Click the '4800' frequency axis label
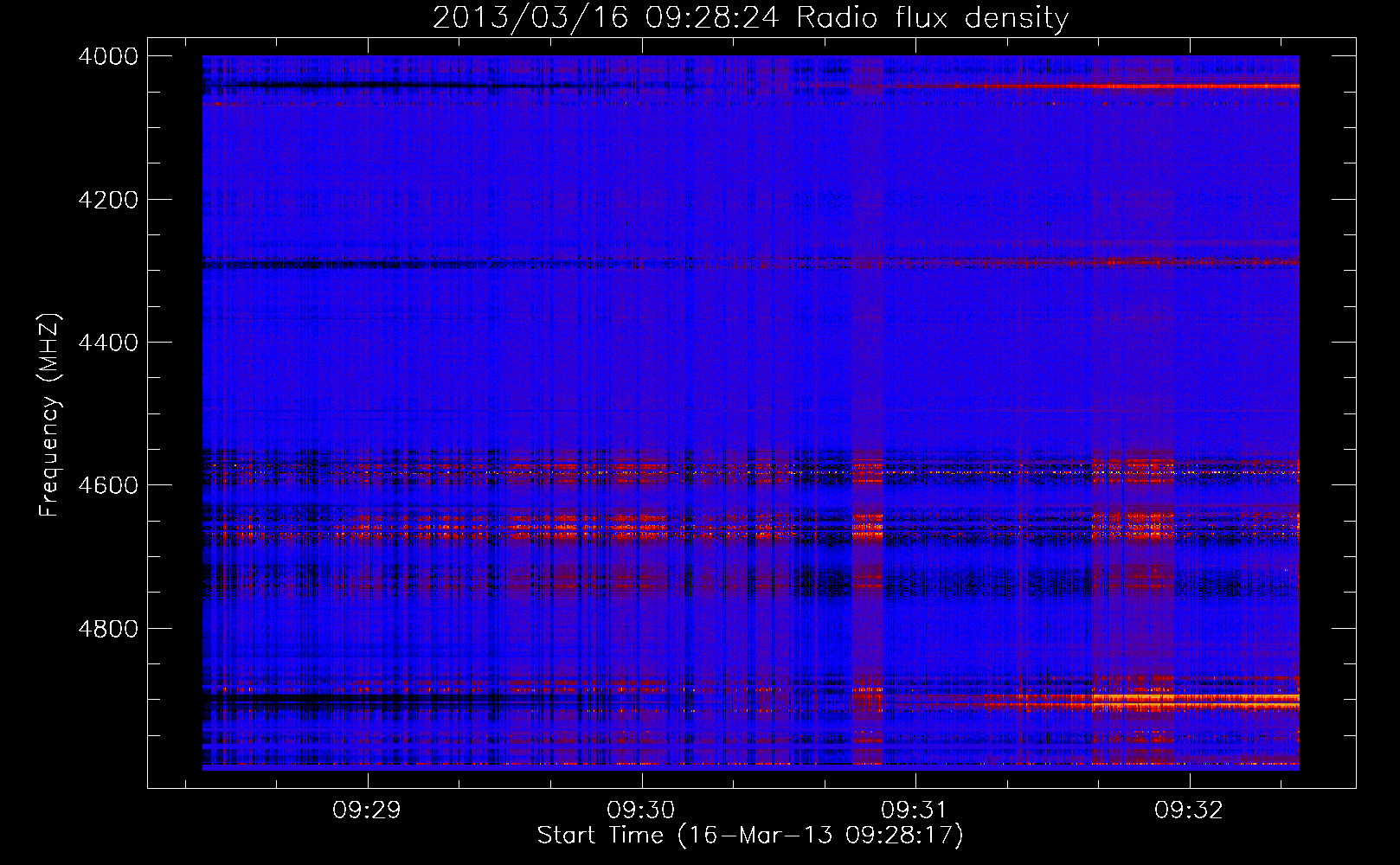The image size is (1400, 865). (108, 628)
